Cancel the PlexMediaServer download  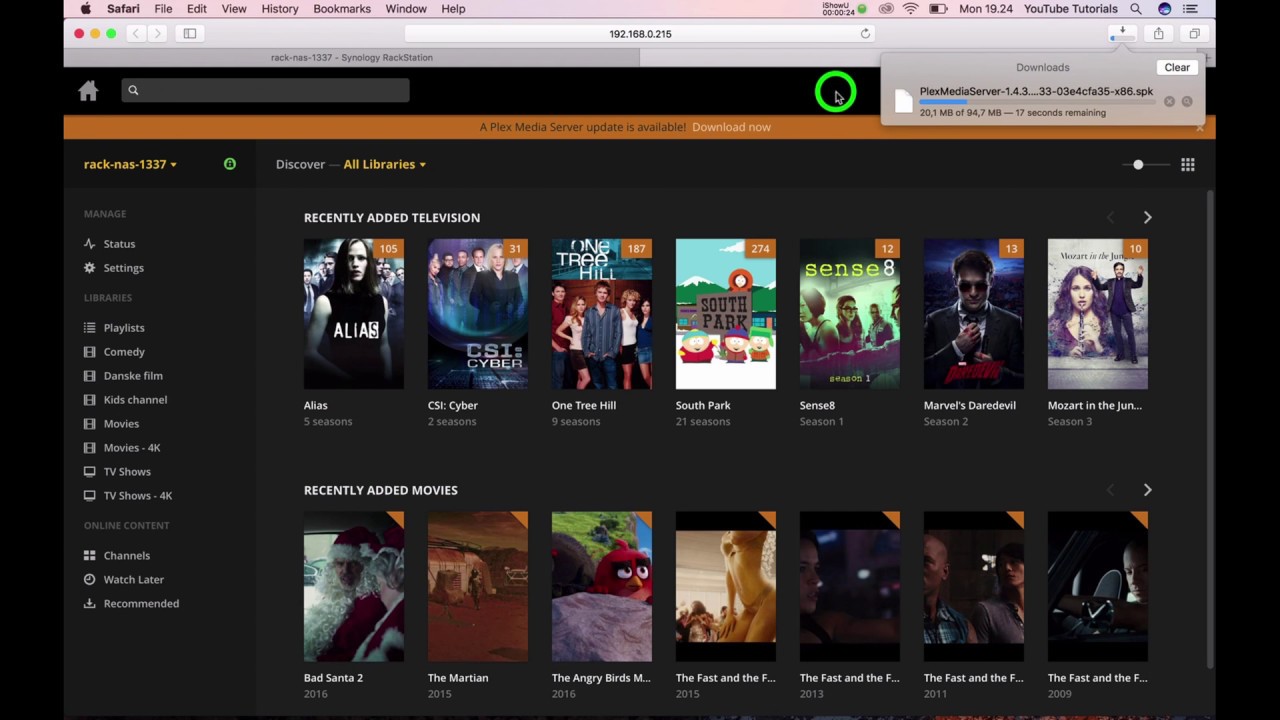click(x=1169, y=101)
